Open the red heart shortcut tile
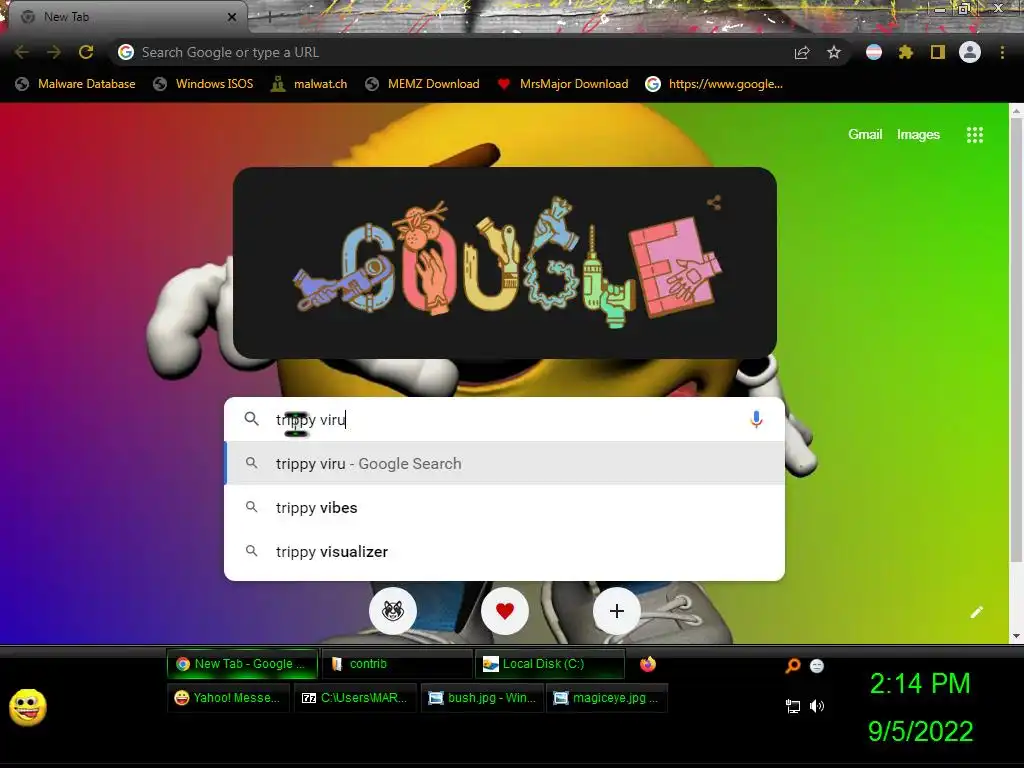Image resolution: width=1024 pixels, height=768 pixels. 505,611
